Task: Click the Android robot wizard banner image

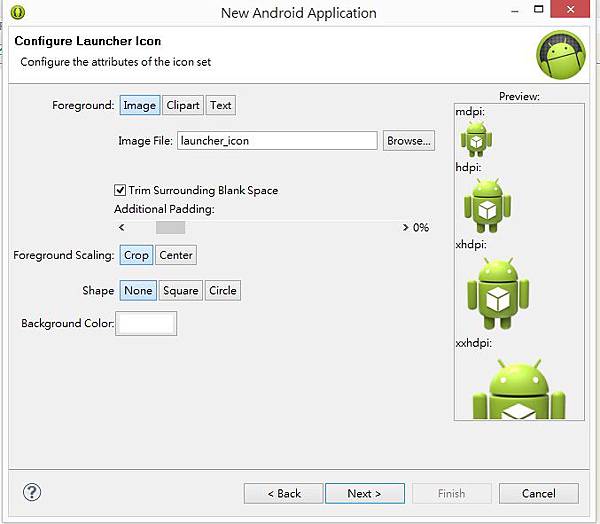Action: click(561, 55)
